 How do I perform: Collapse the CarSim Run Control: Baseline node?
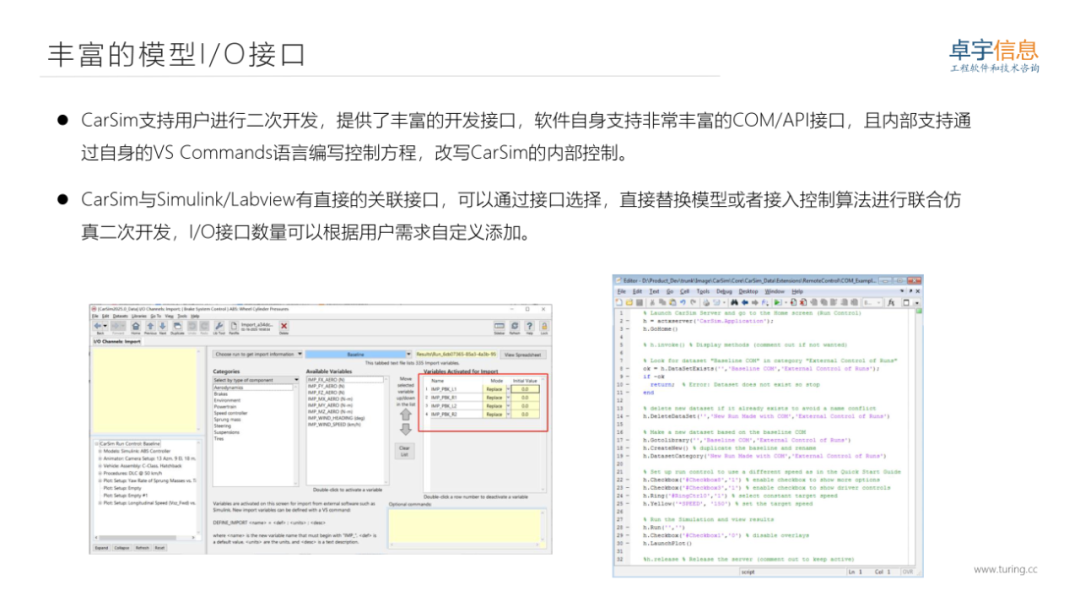coord(96,444)
